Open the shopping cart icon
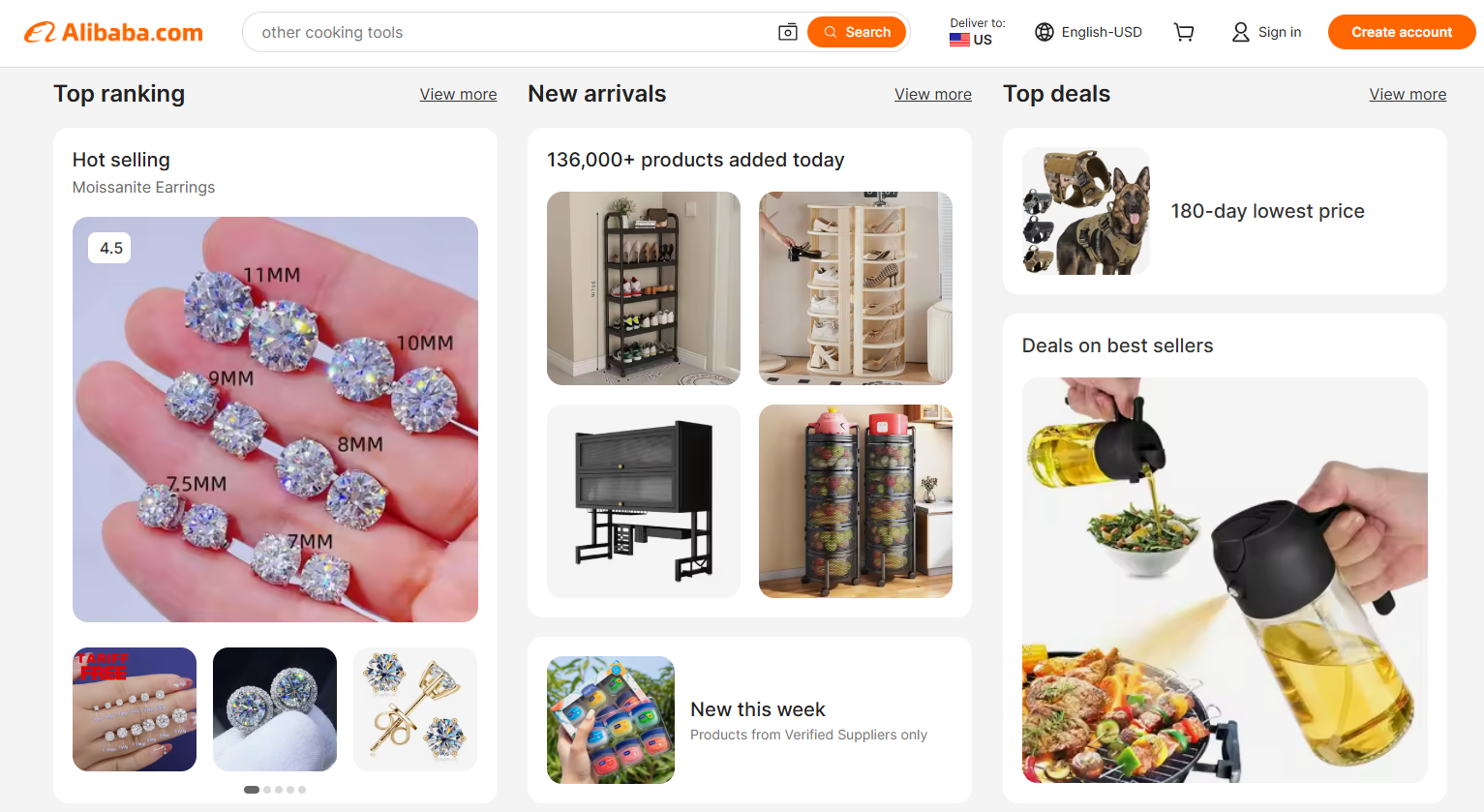Viewport: 1484px width, 812px height. coord(1183,32)
